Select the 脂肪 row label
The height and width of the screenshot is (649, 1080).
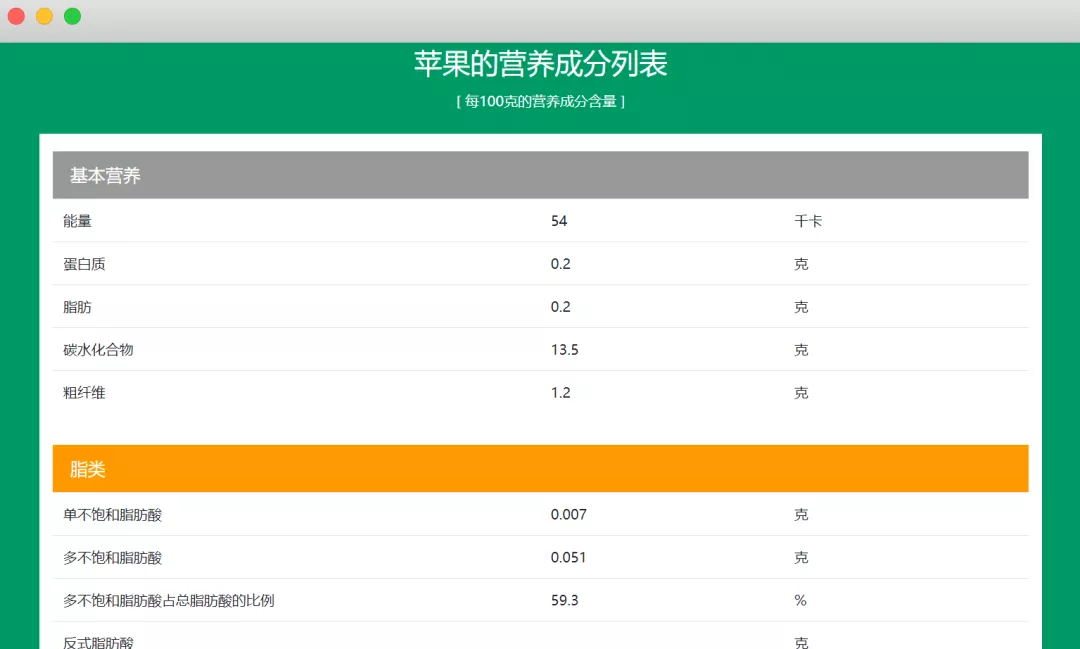coord(77,307)
